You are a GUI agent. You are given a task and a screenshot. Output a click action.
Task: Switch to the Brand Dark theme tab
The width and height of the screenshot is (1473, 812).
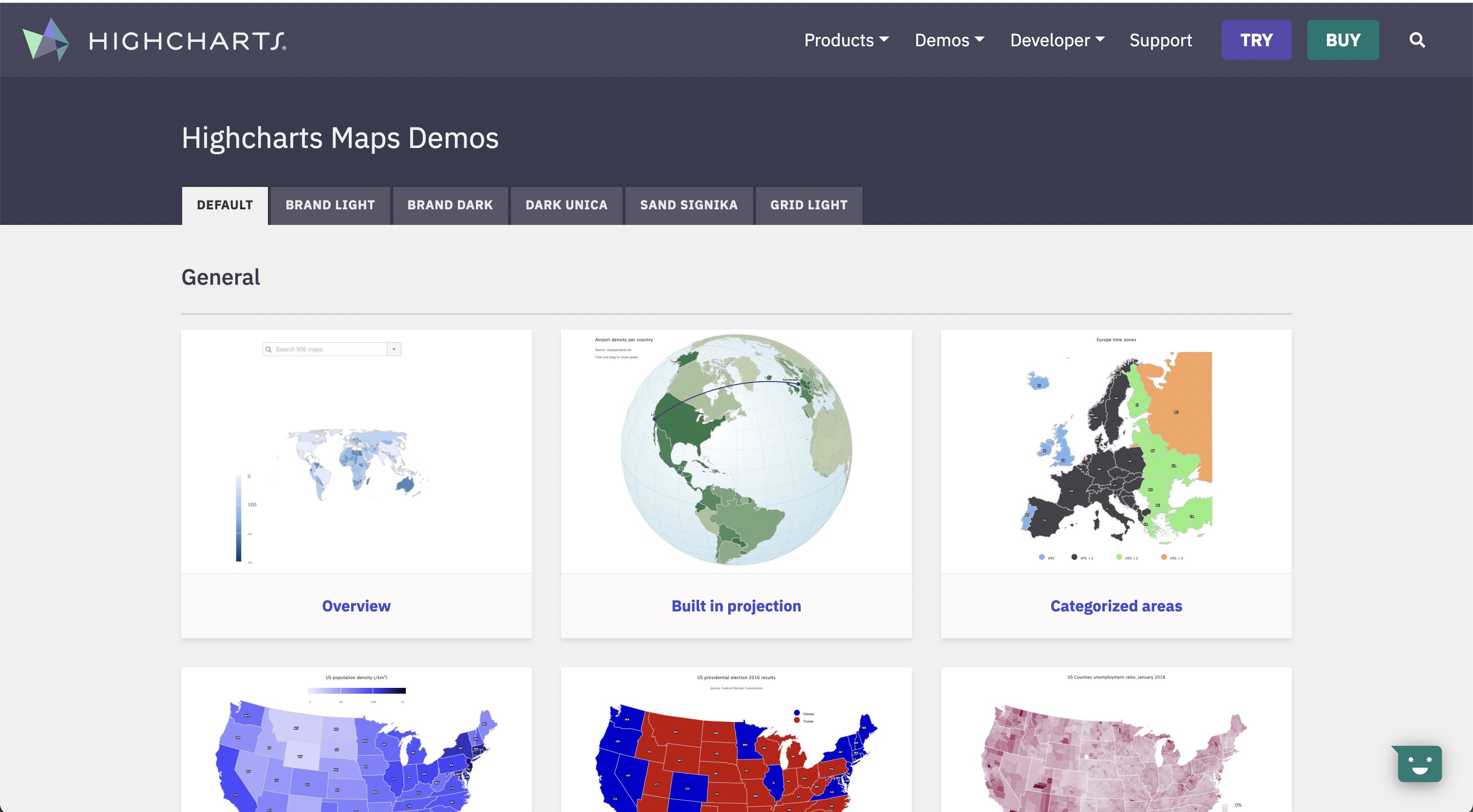point(450,205)
